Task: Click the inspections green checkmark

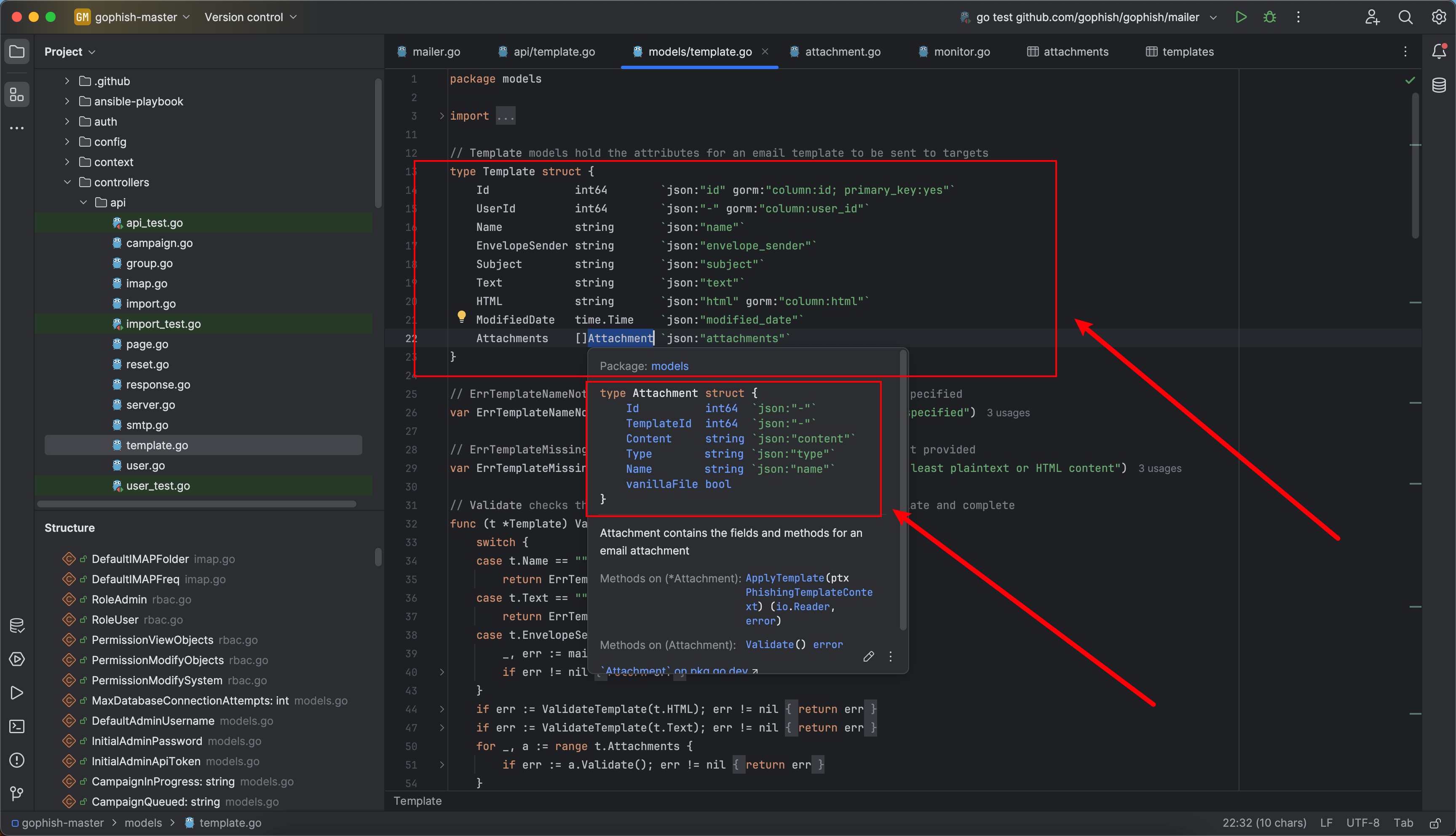Action: (1410, 80)
